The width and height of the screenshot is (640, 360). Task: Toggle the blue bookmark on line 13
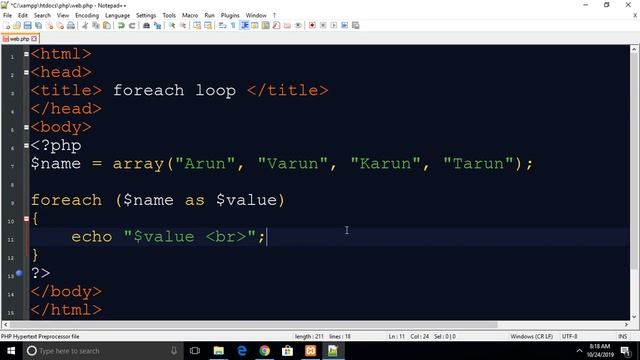click(x=19, y=273)
